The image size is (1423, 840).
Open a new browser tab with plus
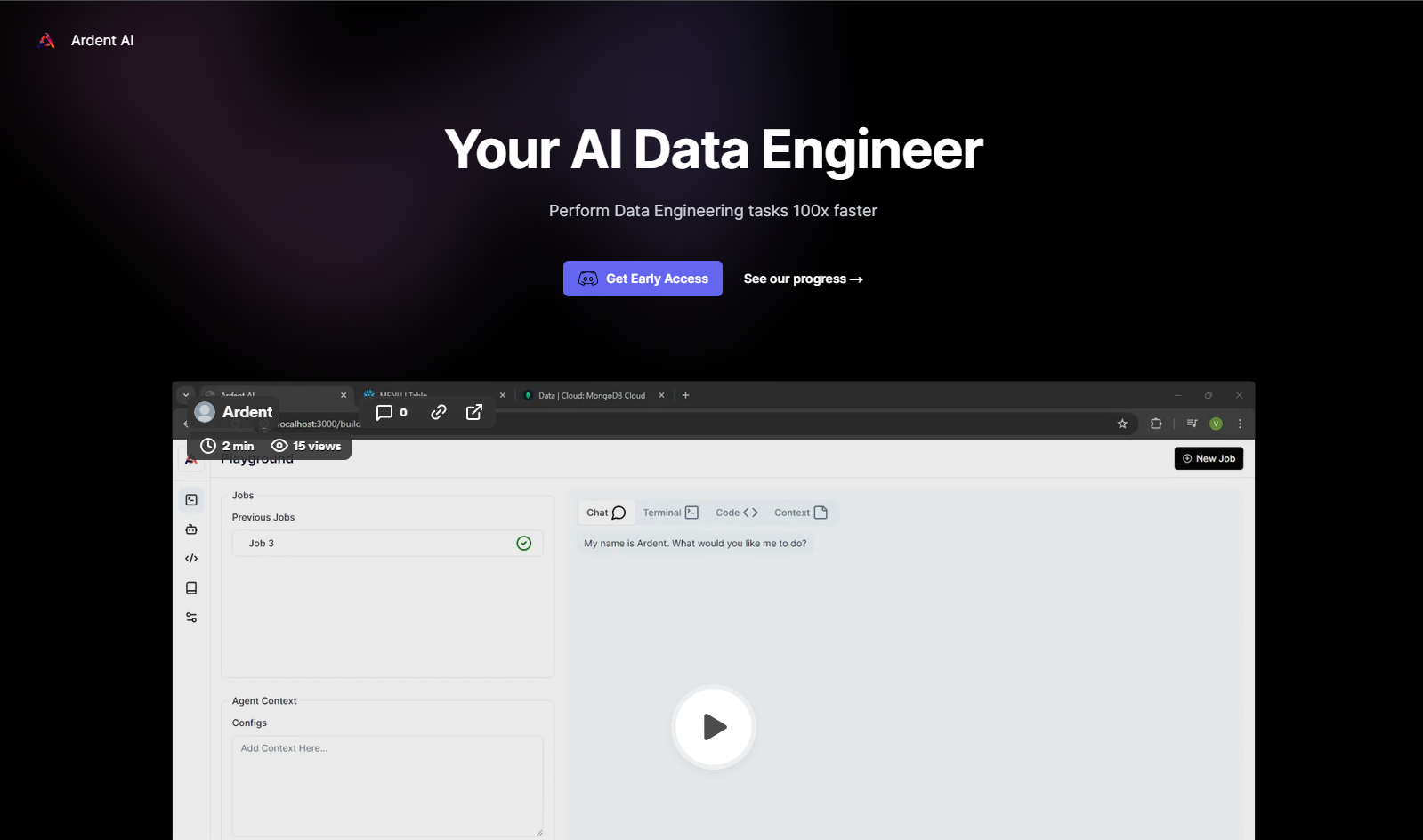[x=685, y=396]
